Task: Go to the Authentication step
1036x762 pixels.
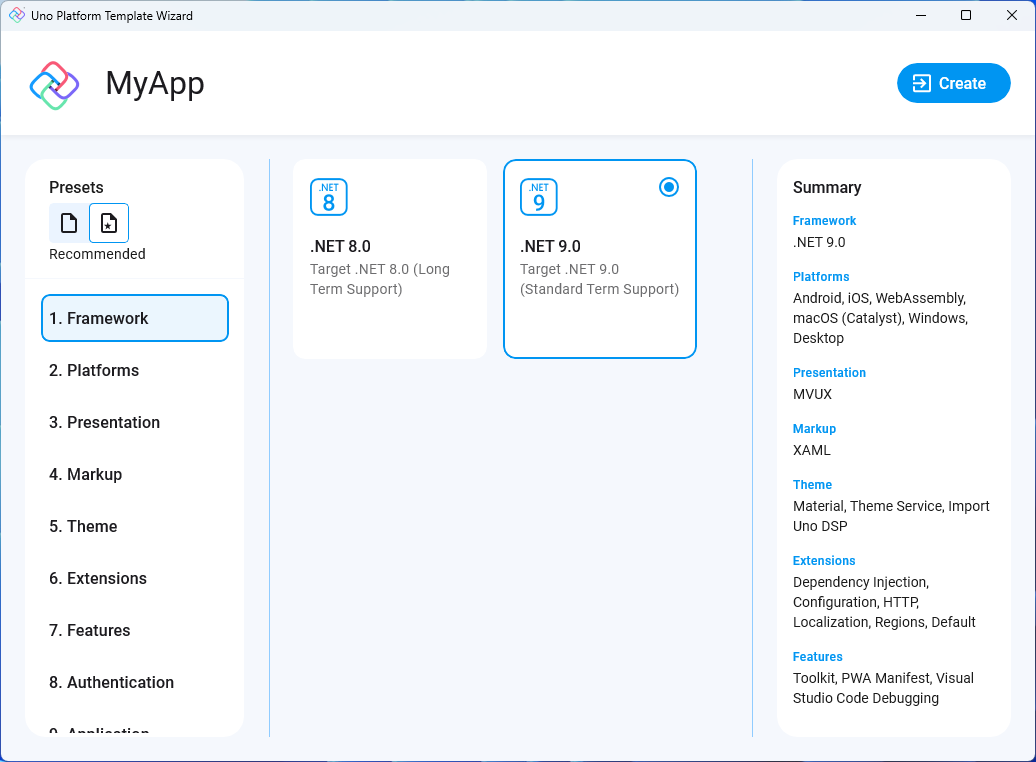Action: click(110, 682)
